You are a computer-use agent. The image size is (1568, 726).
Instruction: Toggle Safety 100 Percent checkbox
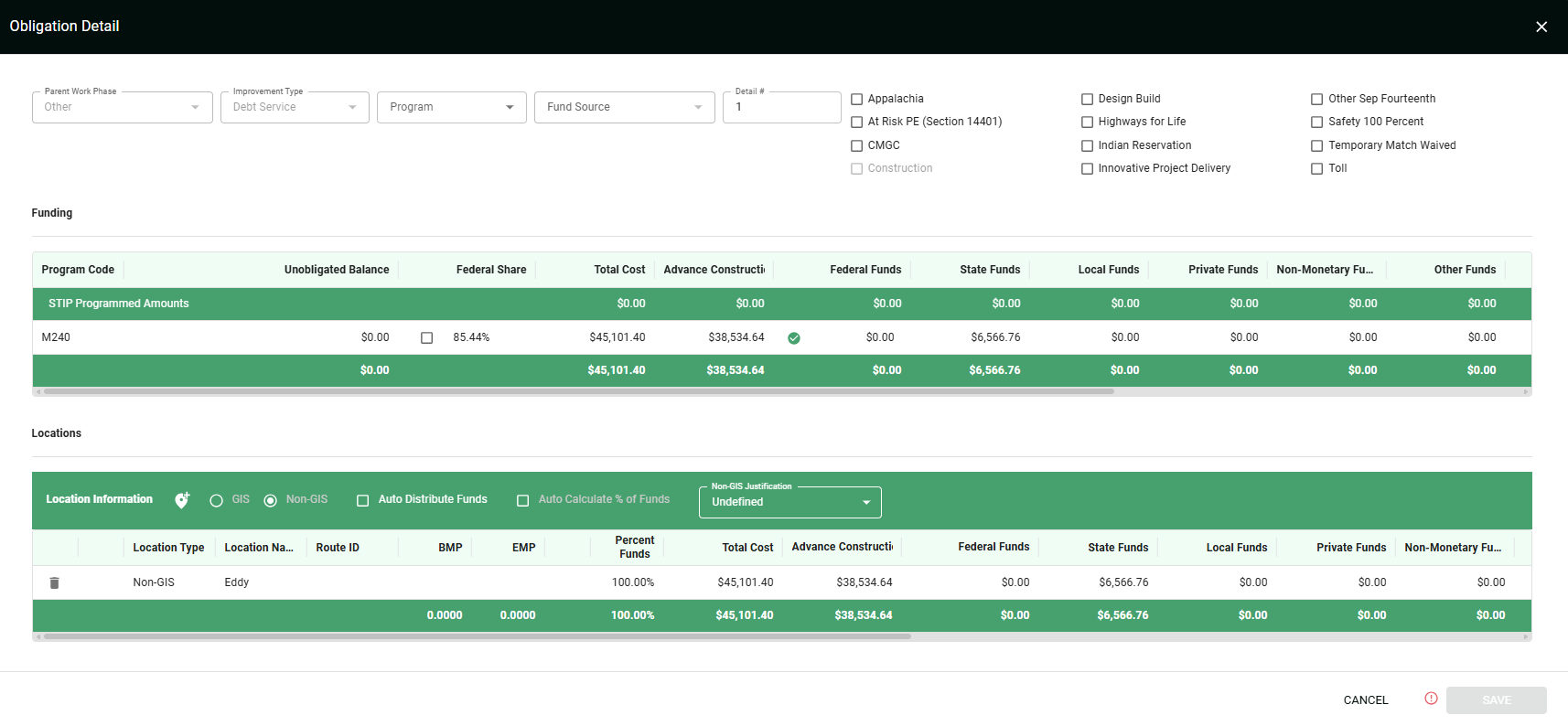[x=1317, y=122]
